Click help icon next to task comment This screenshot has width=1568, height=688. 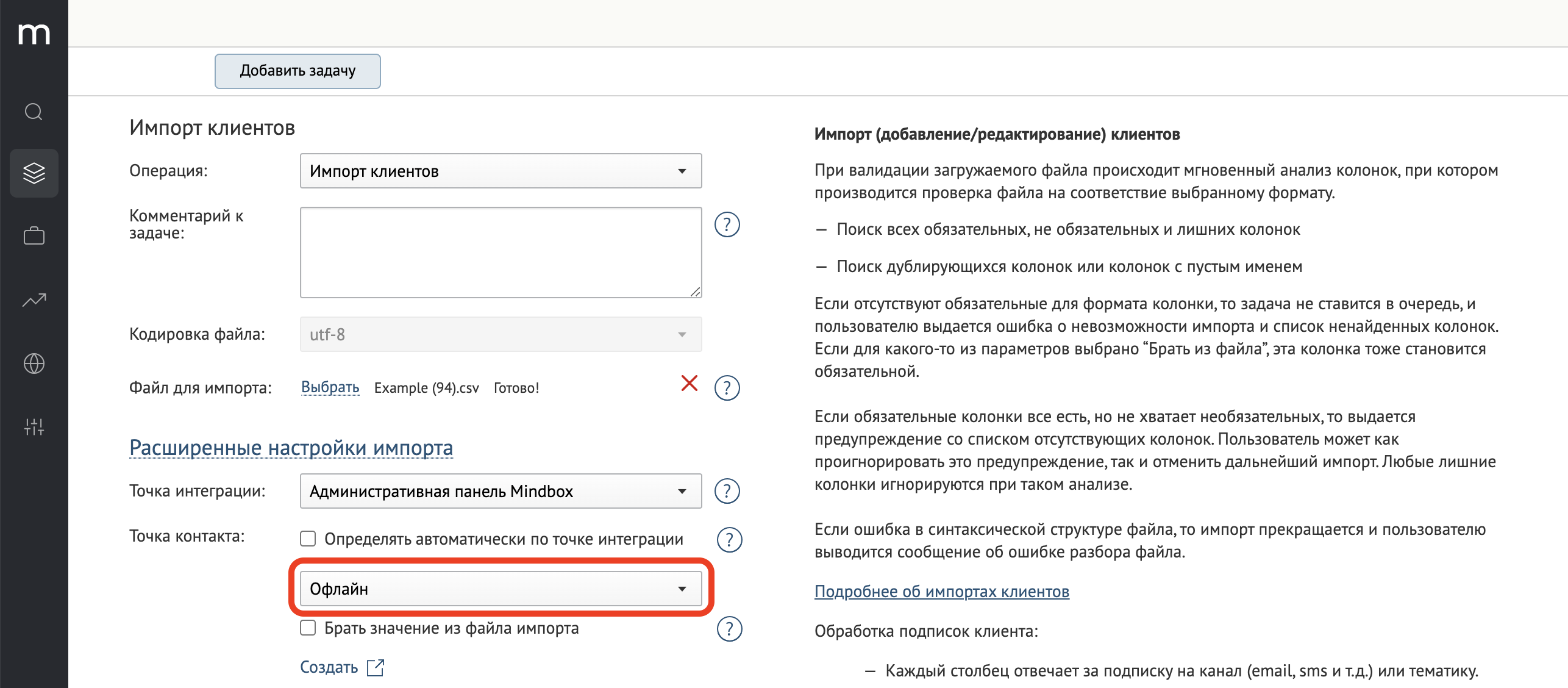[x=727, y=224]
